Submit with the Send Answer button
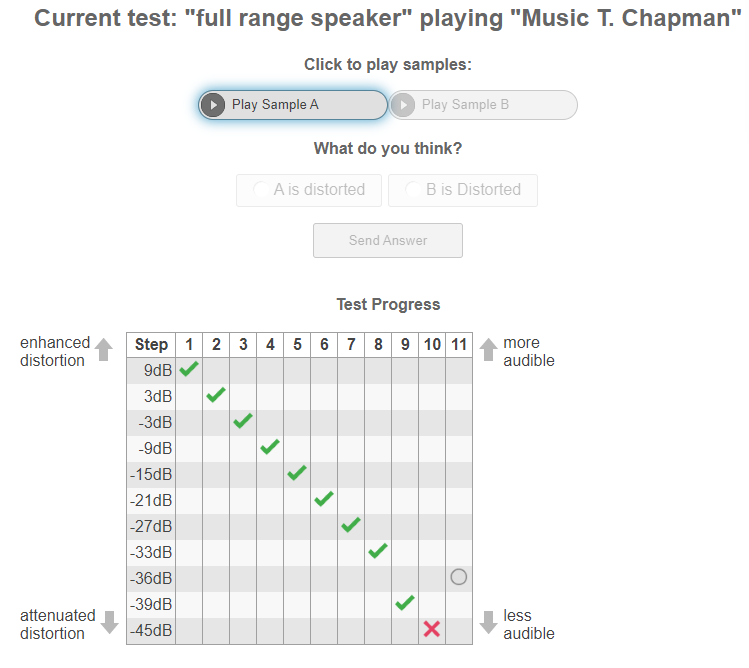Viewport: 749px width, 668px height. click(387, 240)
